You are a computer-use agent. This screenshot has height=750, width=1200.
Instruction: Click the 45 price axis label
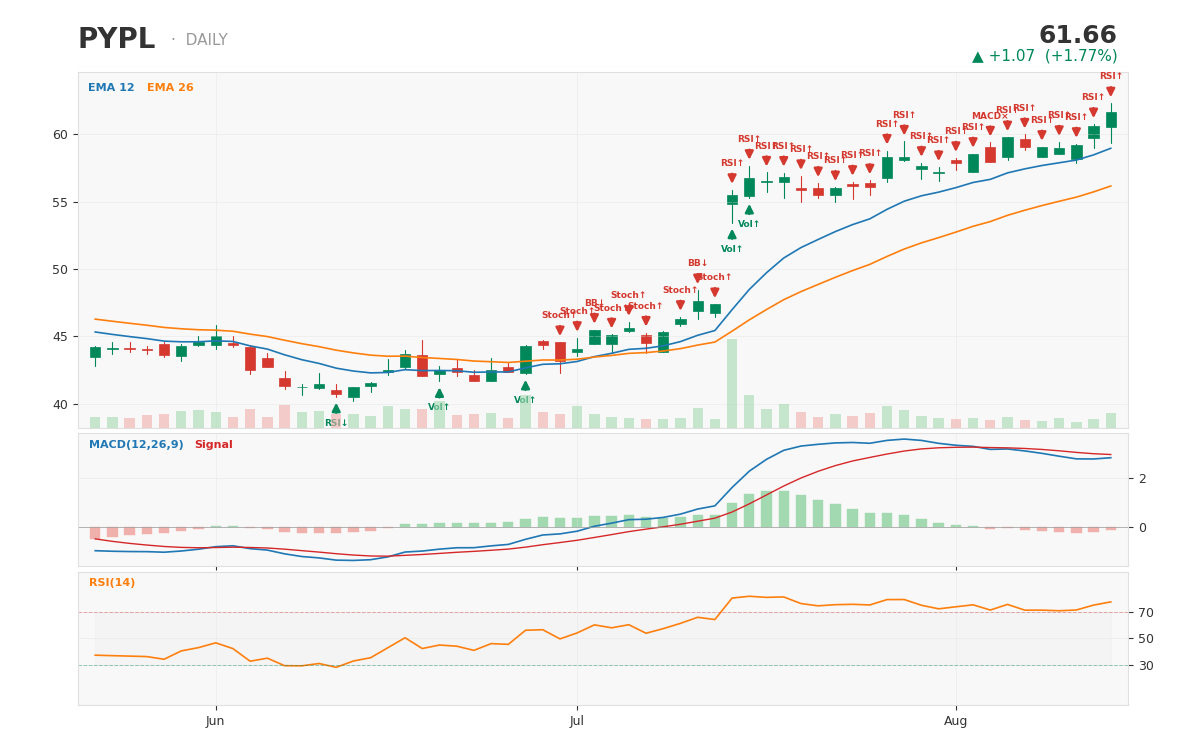point(60,337)
